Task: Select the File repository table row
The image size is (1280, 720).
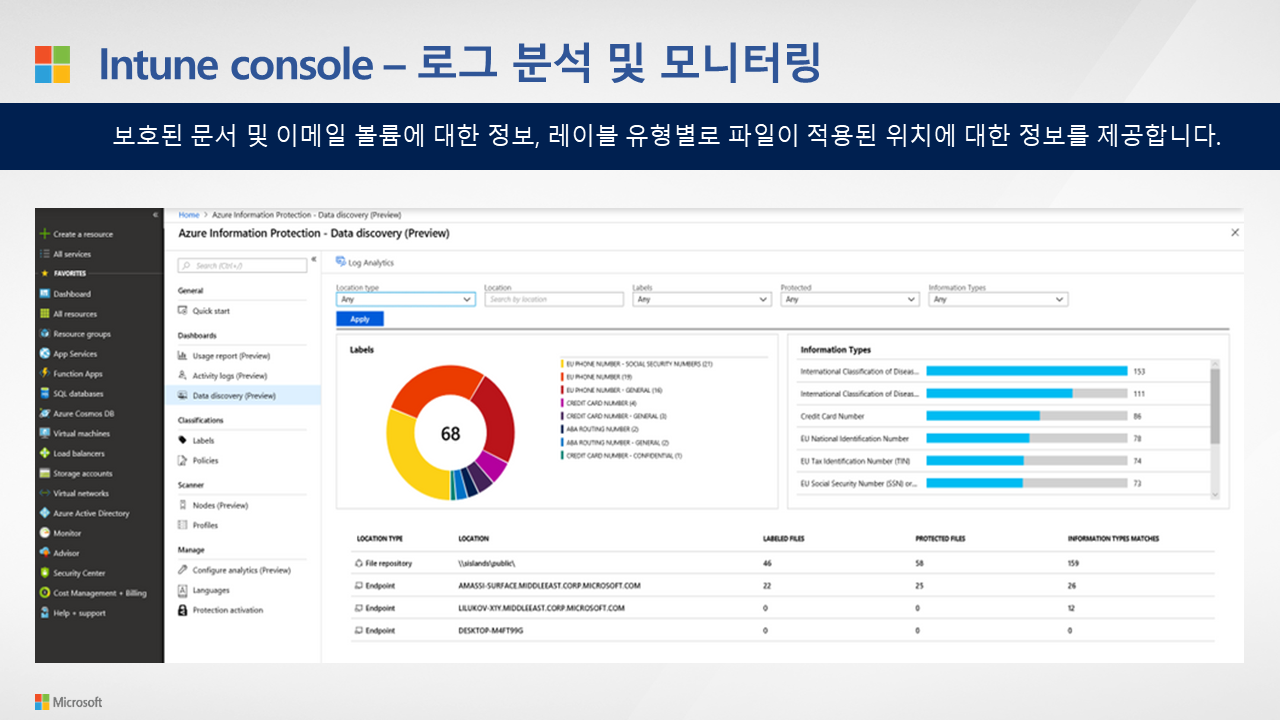Action: (x=783, y=563)
